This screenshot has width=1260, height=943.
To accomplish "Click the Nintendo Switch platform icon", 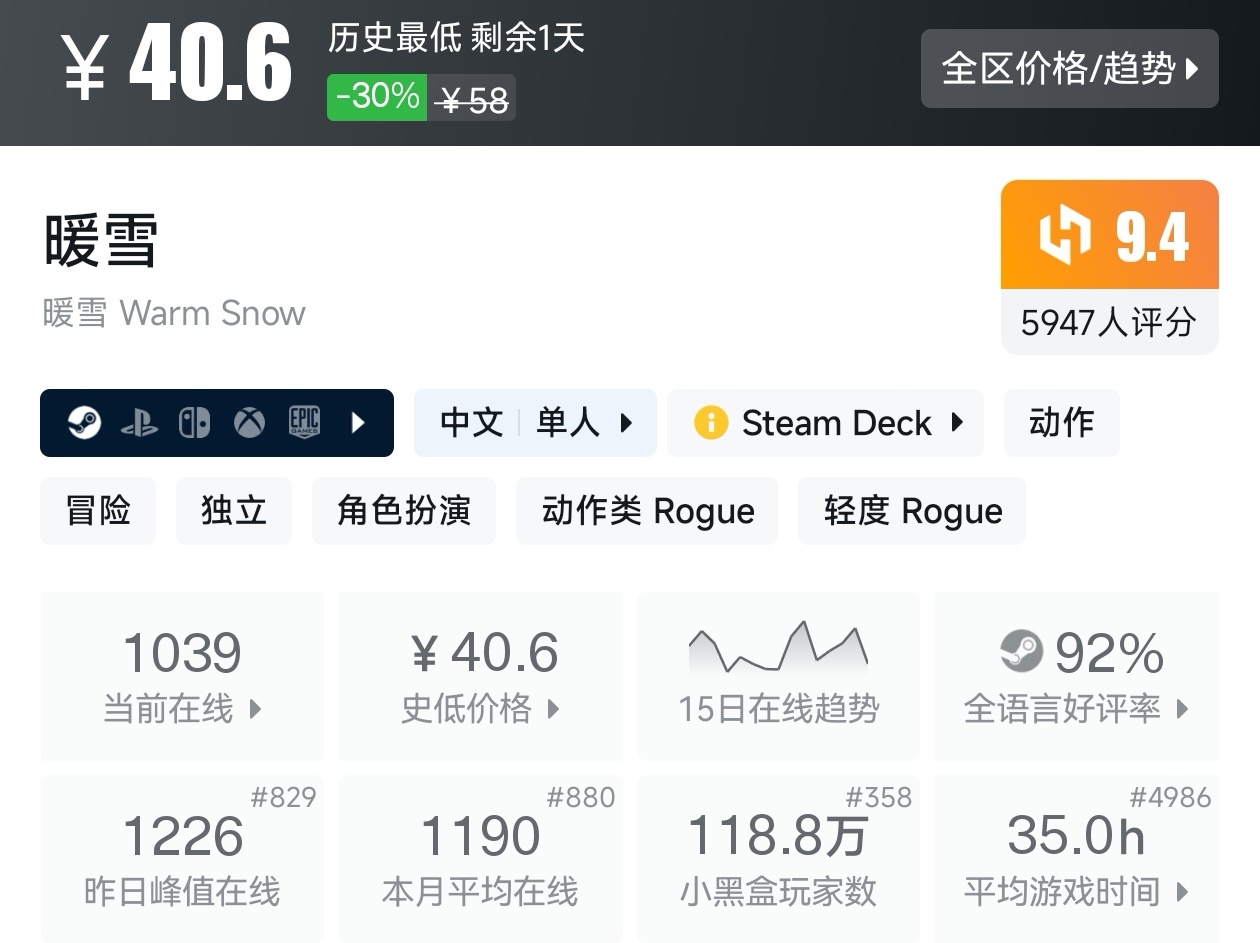I will point(194,423).
